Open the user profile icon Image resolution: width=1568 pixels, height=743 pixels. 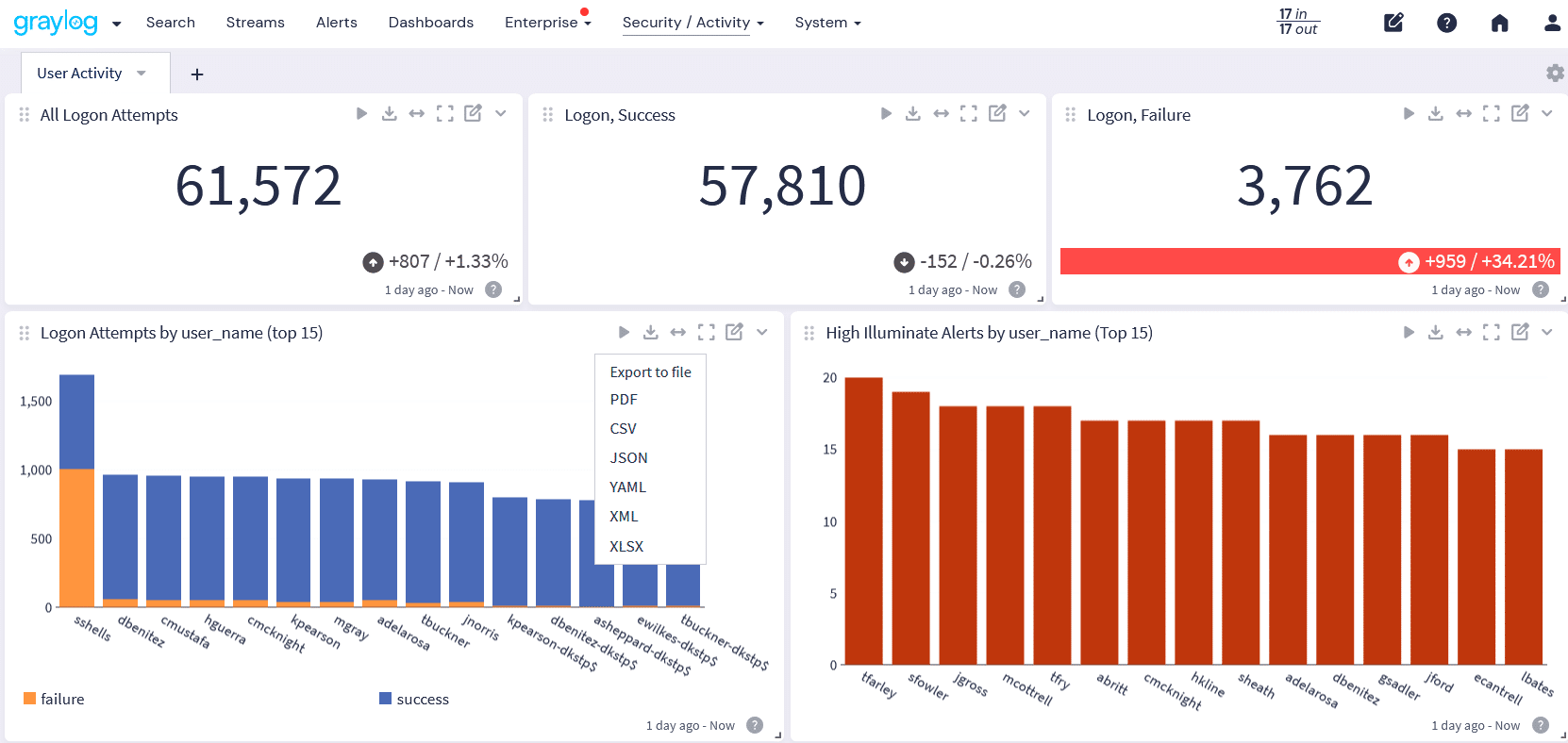tap(1552, 23)
